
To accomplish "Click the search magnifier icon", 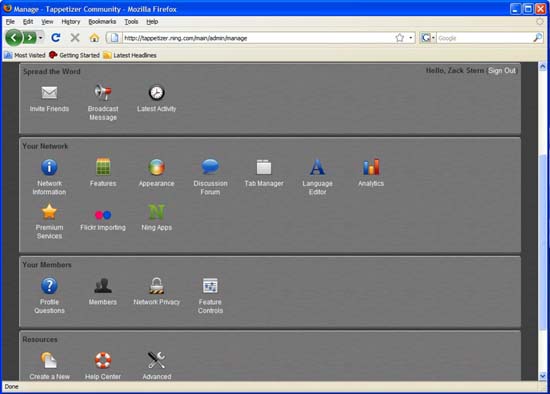I will point(538,38).
